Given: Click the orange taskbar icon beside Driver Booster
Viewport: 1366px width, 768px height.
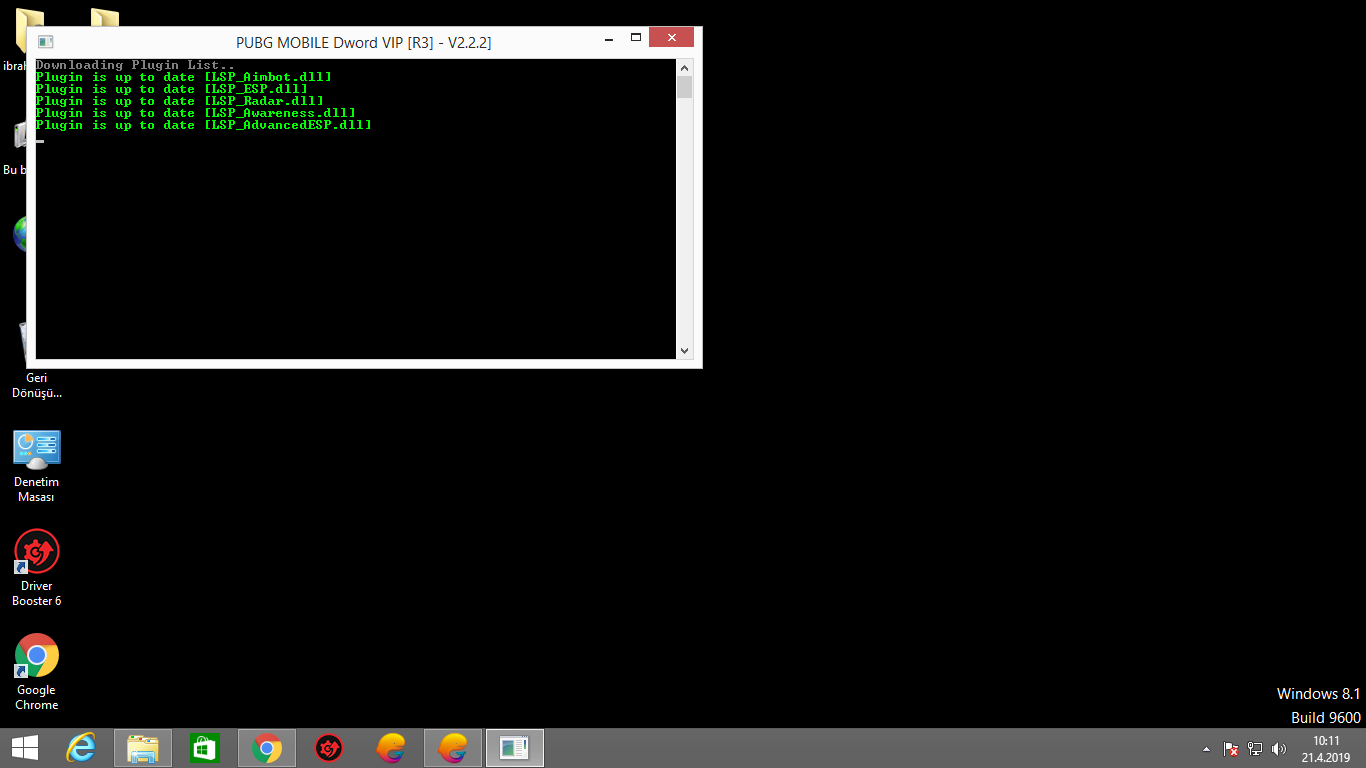Looking at the screenshot, I should click(391, 748).
